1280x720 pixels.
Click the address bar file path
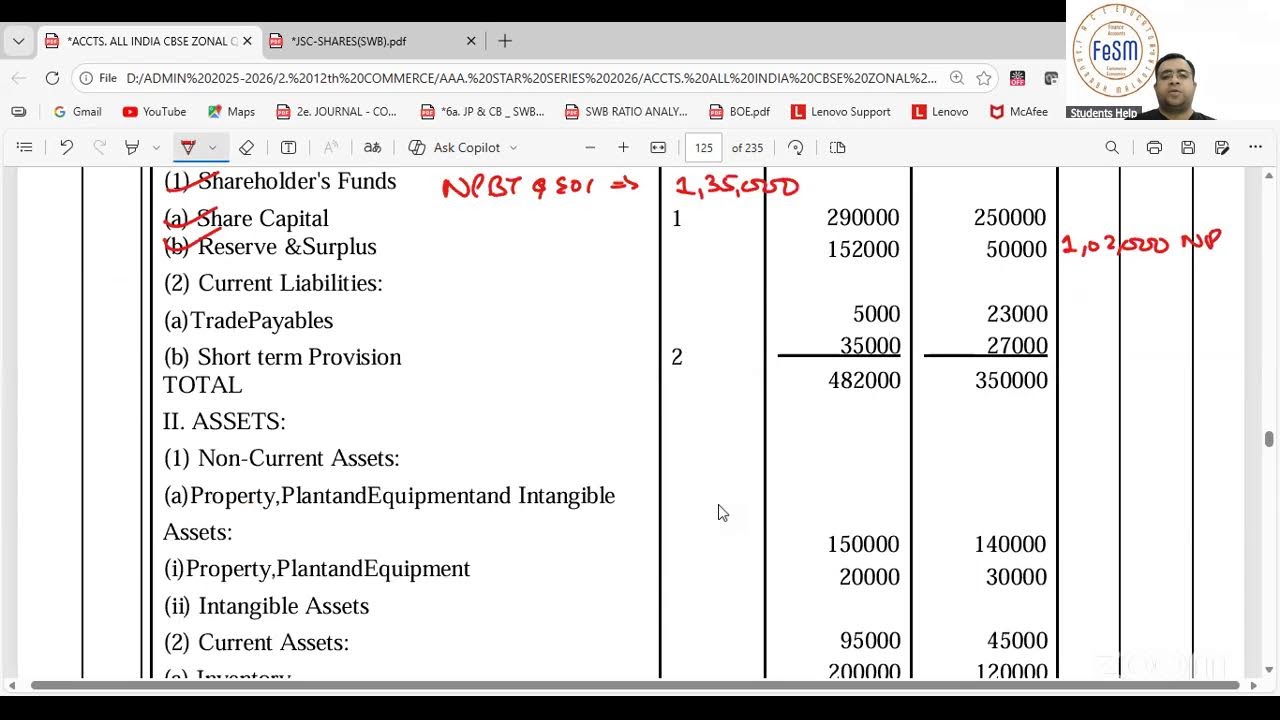[x=531, y=78]
